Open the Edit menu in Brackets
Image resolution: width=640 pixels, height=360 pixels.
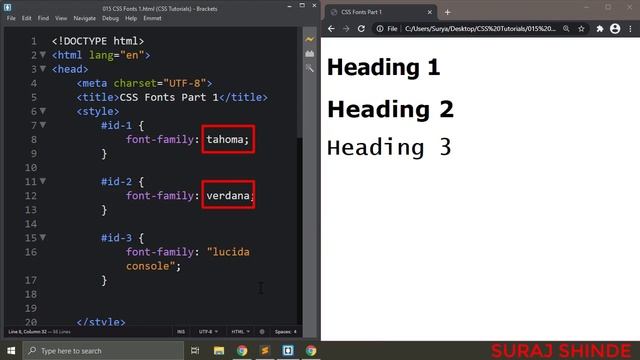(x=27, y=18)
